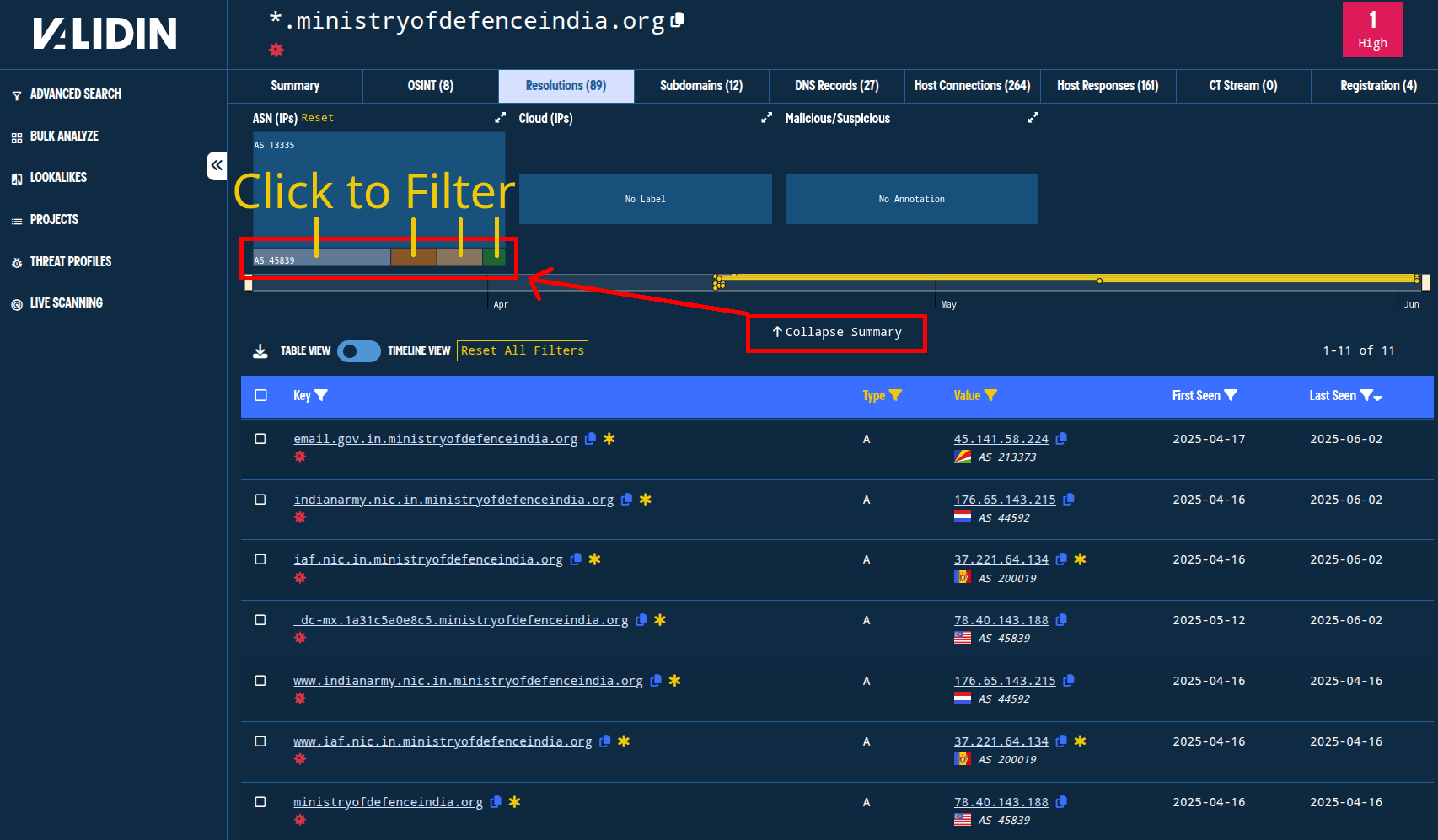Filter by the AS 45839 segment
This screenshot has height=840, width=1438.
tap(321, 257)
